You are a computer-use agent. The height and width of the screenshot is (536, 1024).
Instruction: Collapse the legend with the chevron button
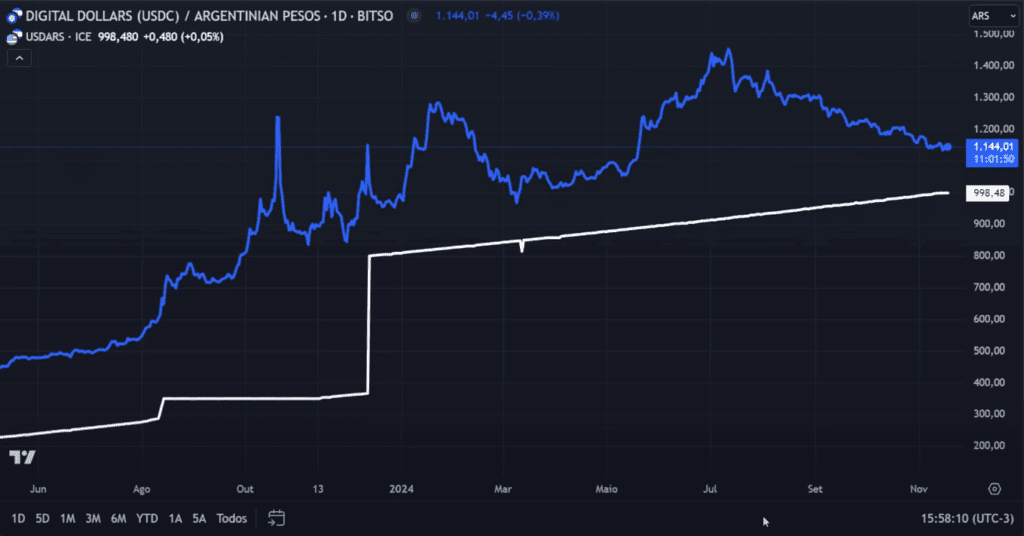click(19, 58)
